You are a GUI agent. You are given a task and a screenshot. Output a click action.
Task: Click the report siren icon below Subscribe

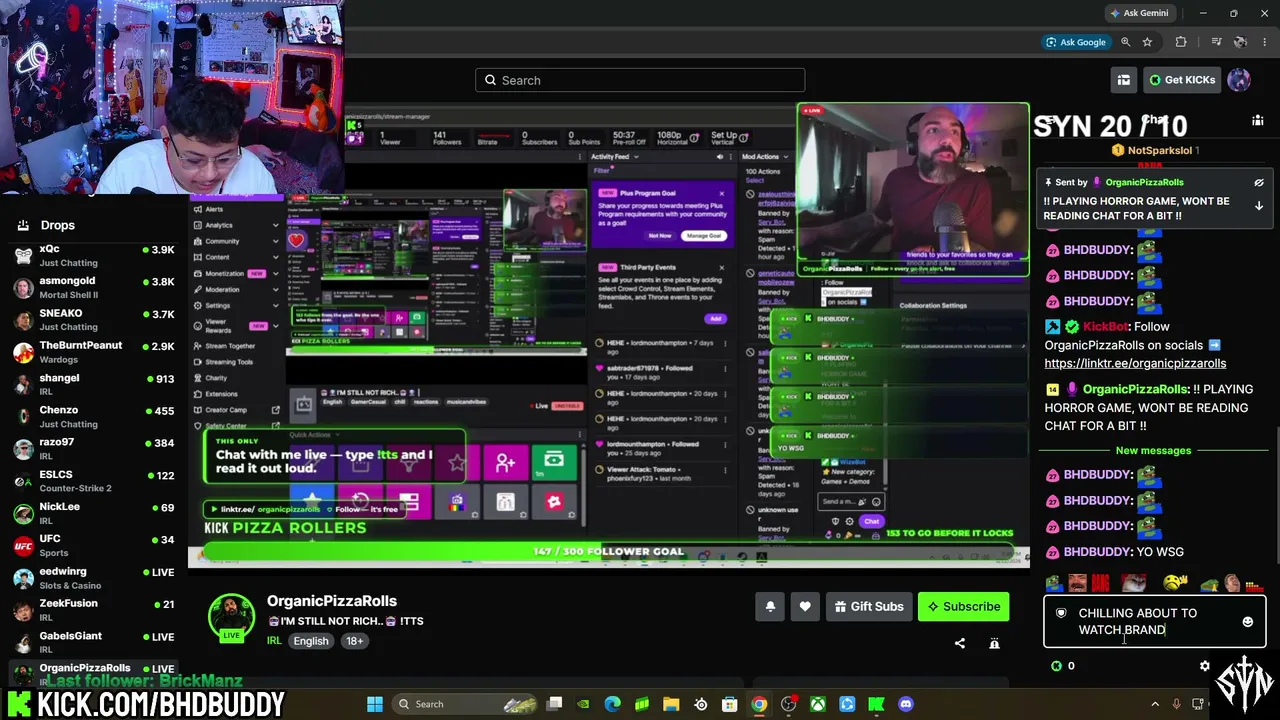pos(994,643)
